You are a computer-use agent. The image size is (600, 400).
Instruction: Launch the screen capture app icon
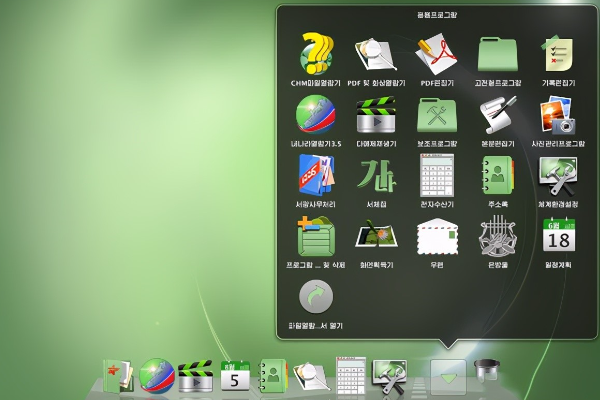[x=376, y=236]
